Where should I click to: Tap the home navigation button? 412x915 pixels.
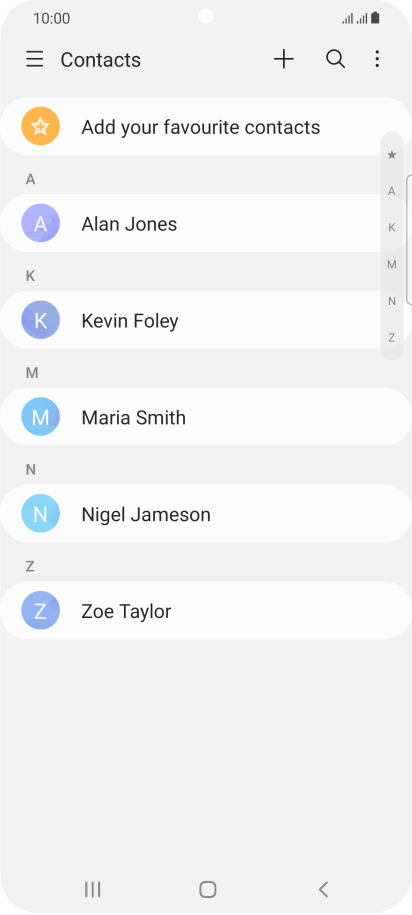(x=208, y=889)
